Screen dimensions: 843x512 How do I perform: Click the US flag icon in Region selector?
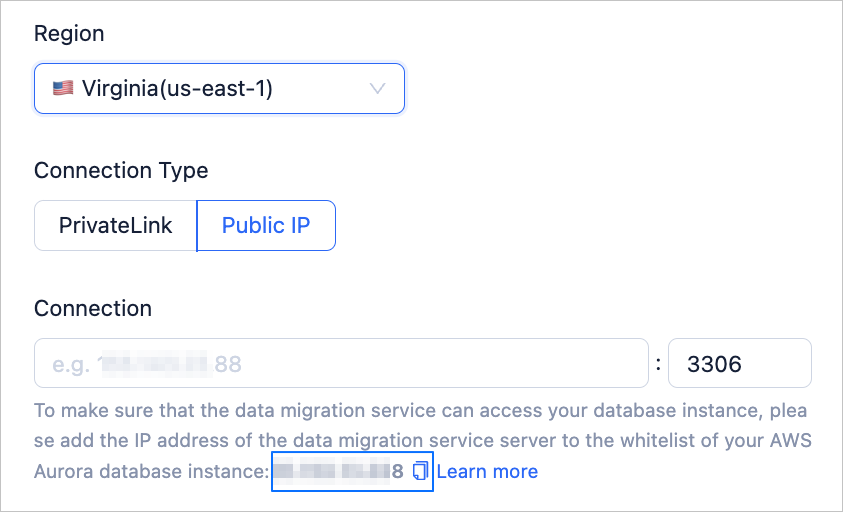63,89
